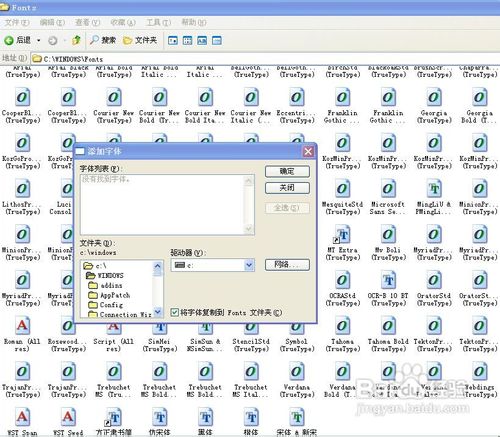The height and width of the screenshot is (437, 500).
Task: Select the WST Span font icon
Action: pos(22,417)
